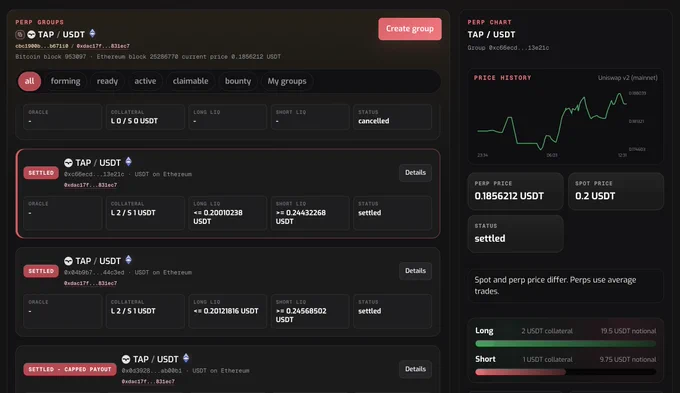Switch to the 'ready' filter tab
The width and height of the screenshot is (680, 393).
pos(107,81)
